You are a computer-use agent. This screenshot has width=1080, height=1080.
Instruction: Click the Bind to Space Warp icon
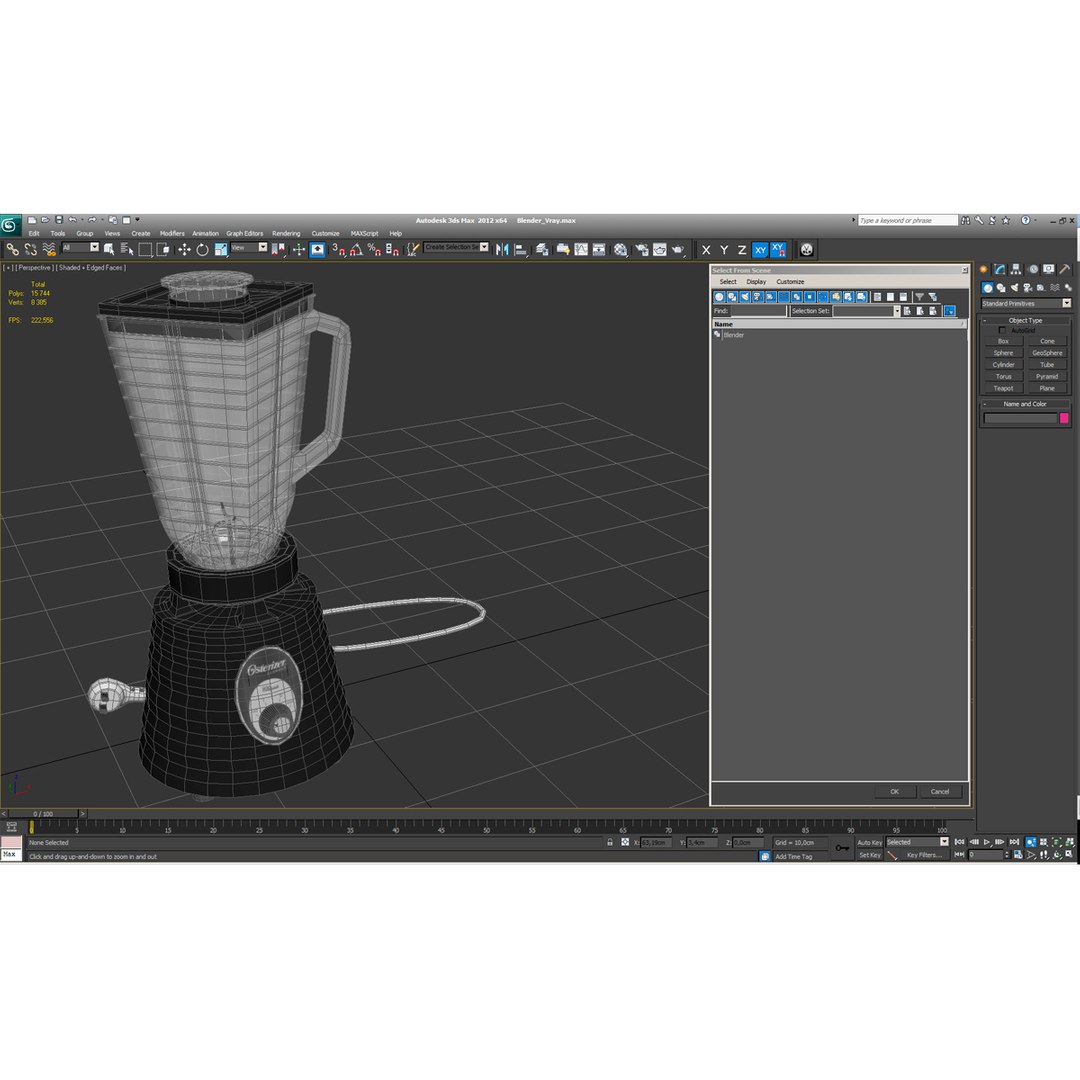coord(48,249)
